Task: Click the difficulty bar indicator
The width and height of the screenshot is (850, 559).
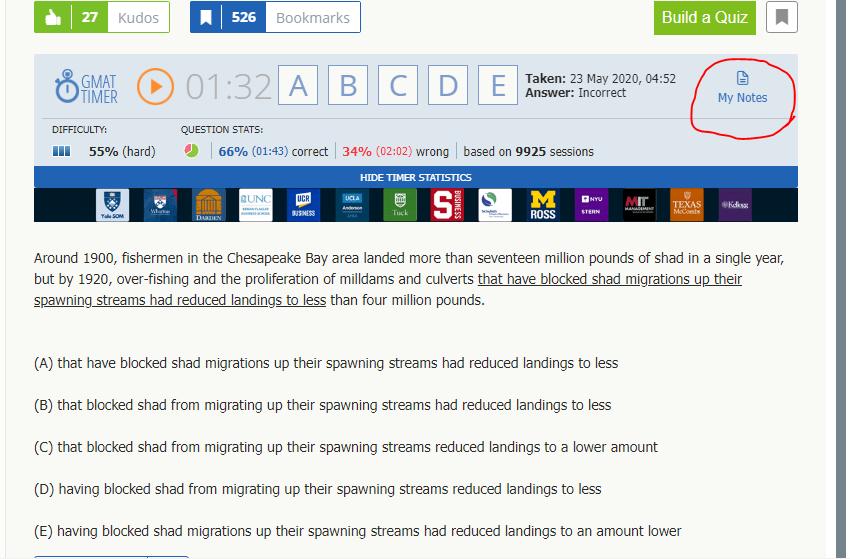Action: (x=61, y=151)
